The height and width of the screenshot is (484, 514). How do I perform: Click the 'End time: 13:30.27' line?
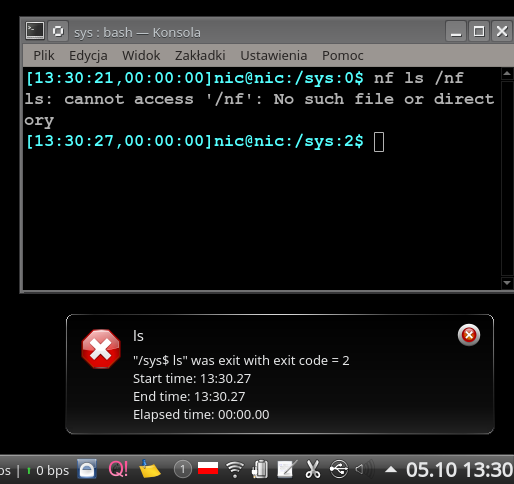(x=189, y=396)
